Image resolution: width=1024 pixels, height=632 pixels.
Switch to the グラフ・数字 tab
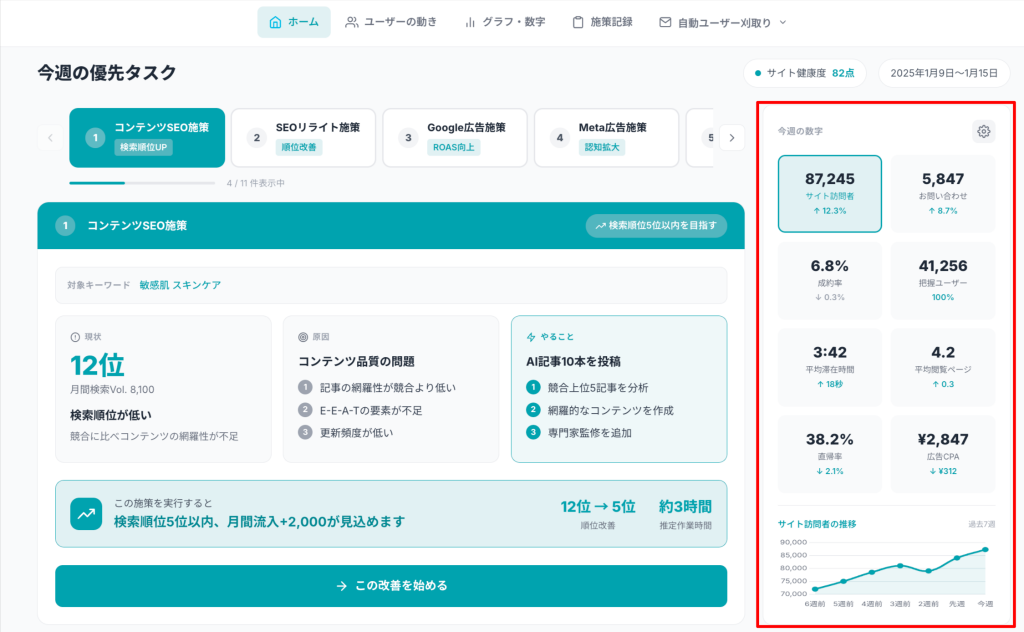tap(505, 22)
